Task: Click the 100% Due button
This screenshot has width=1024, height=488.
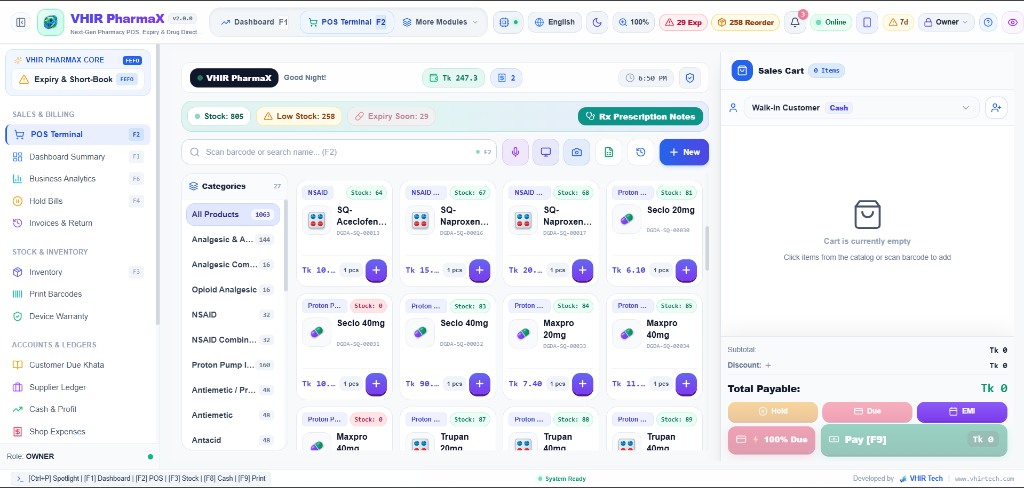Action: (771, 440)
